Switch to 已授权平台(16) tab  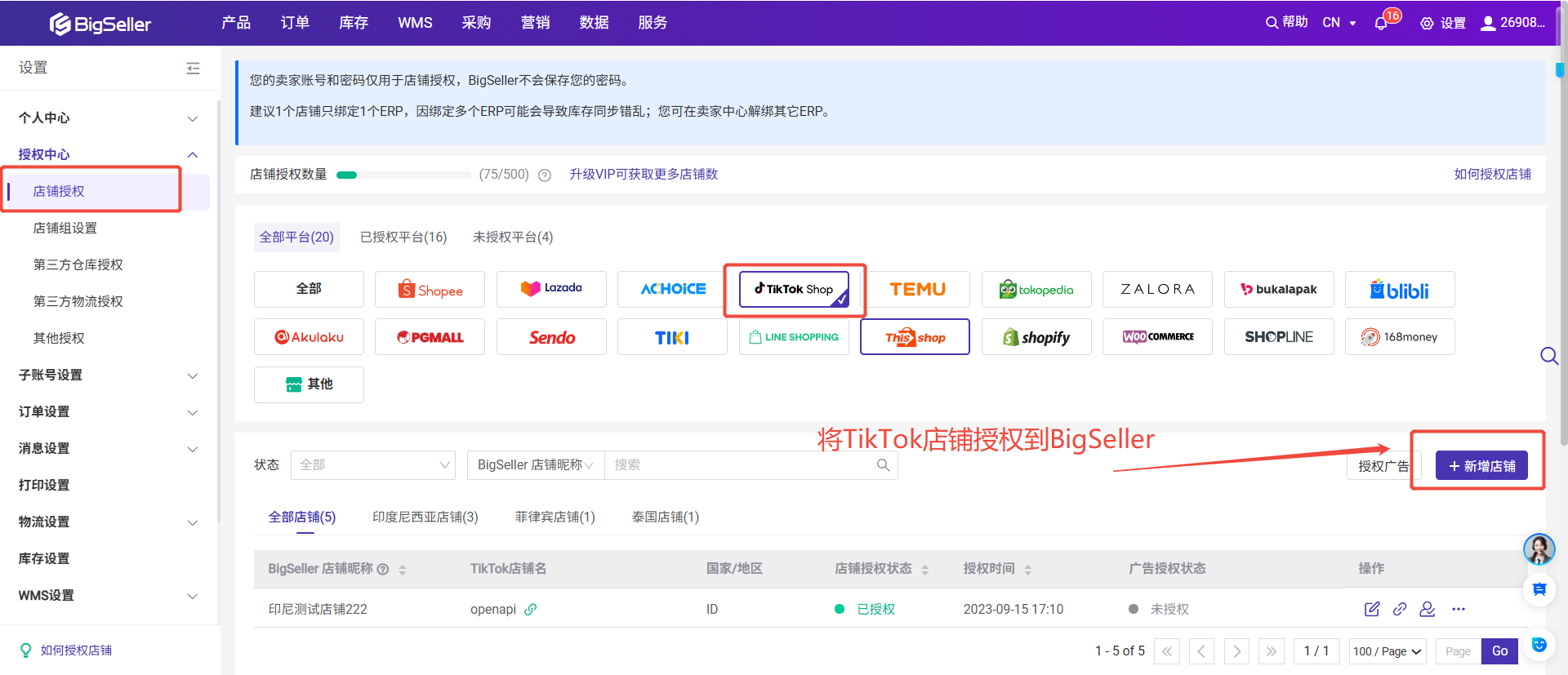click(403, 238)
